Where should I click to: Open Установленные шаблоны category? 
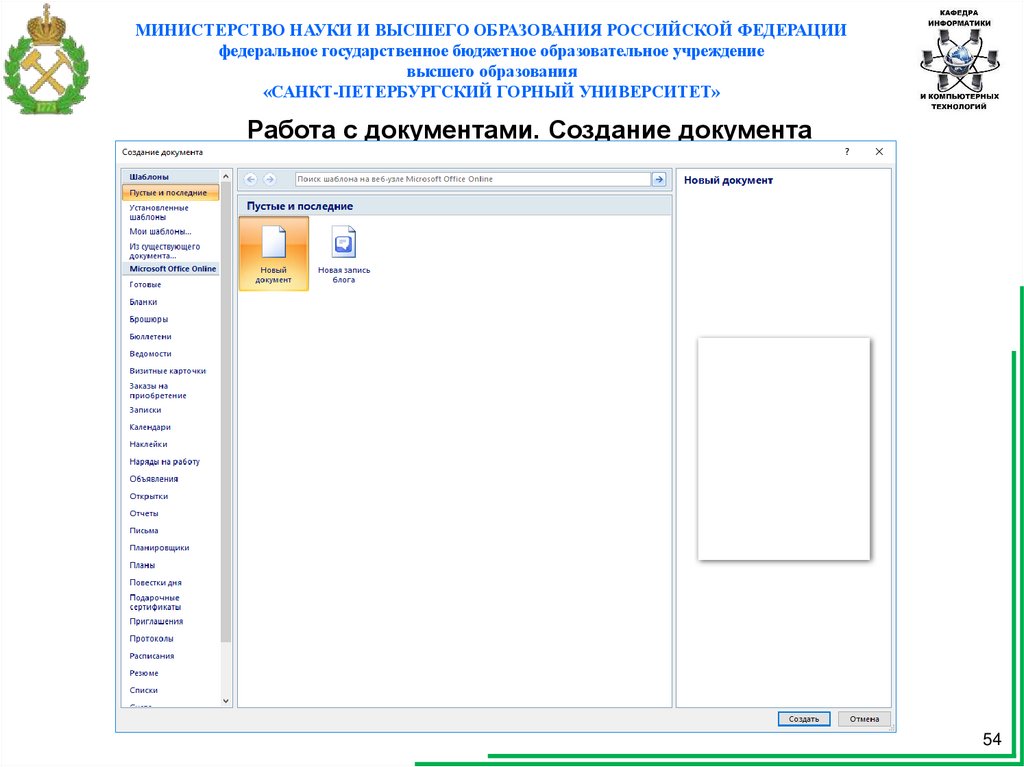tap(159, 212)
